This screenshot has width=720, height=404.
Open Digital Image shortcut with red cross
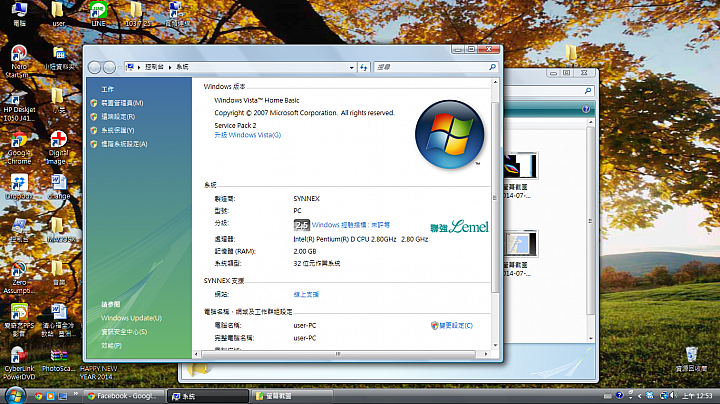coord(58,148)
